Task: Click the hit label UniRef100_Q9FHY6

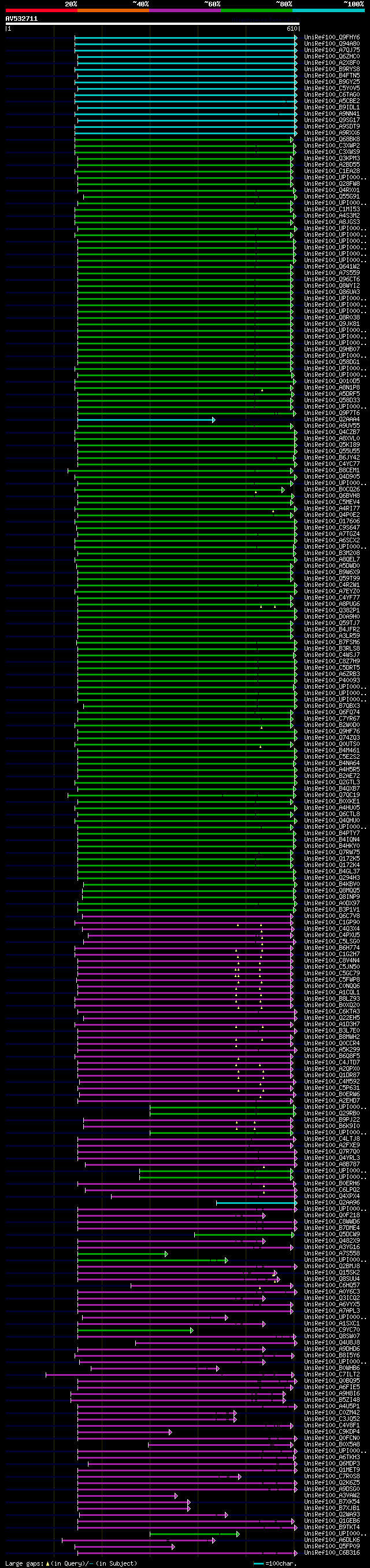Action: [x=332, y=38]
